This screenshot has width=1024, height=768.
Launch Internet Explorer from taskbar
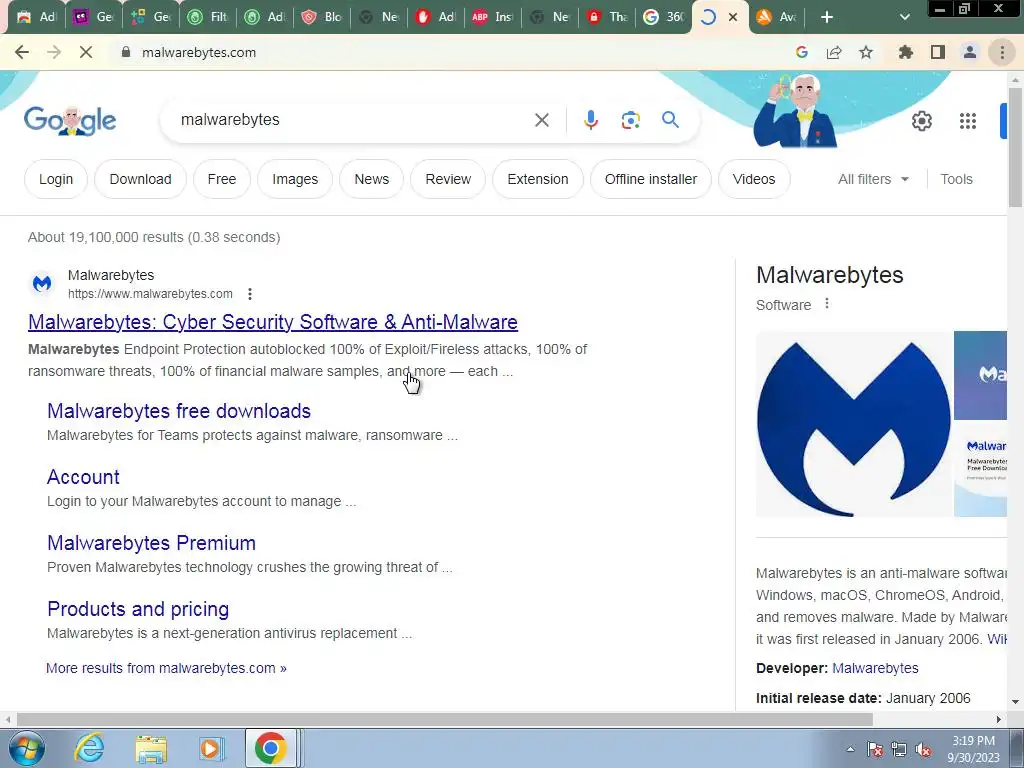pyautogui.click(x=89, y=748)
